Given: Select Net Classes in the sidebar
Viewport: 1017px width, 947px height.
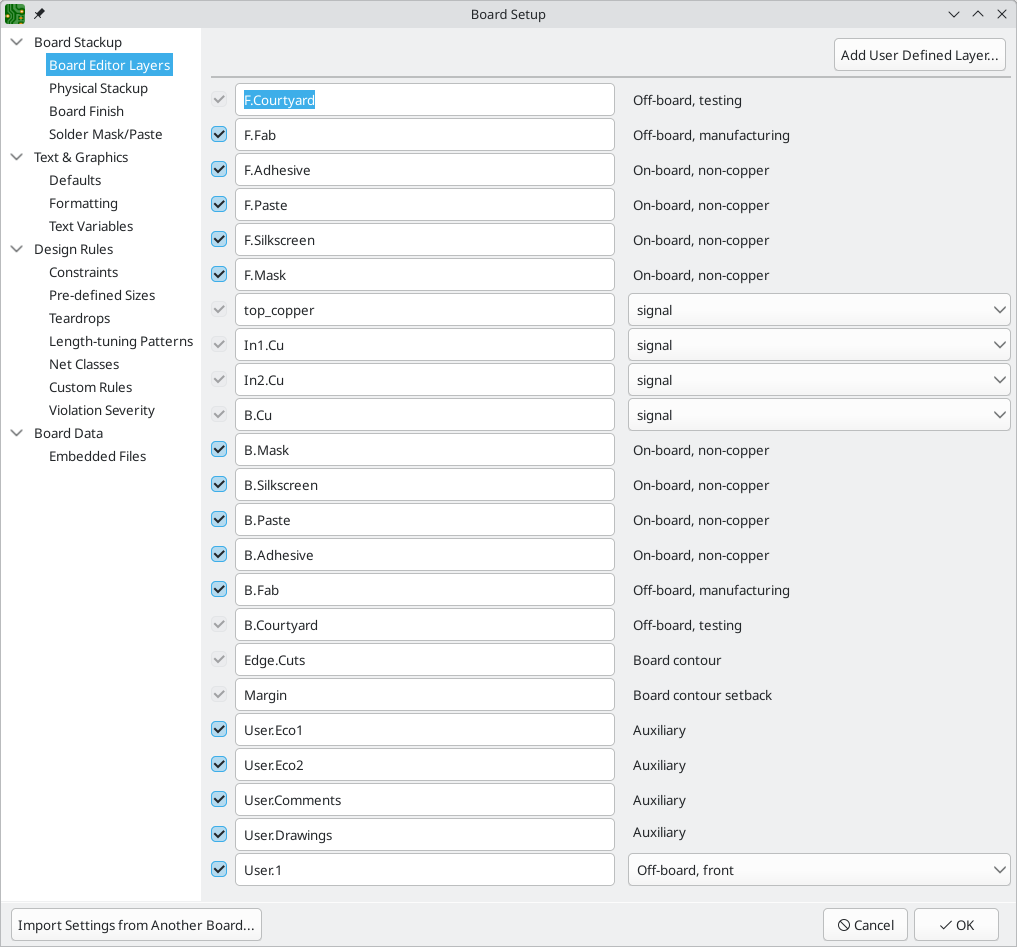Looking at the screenshot, I should click(x=84, y=364).
